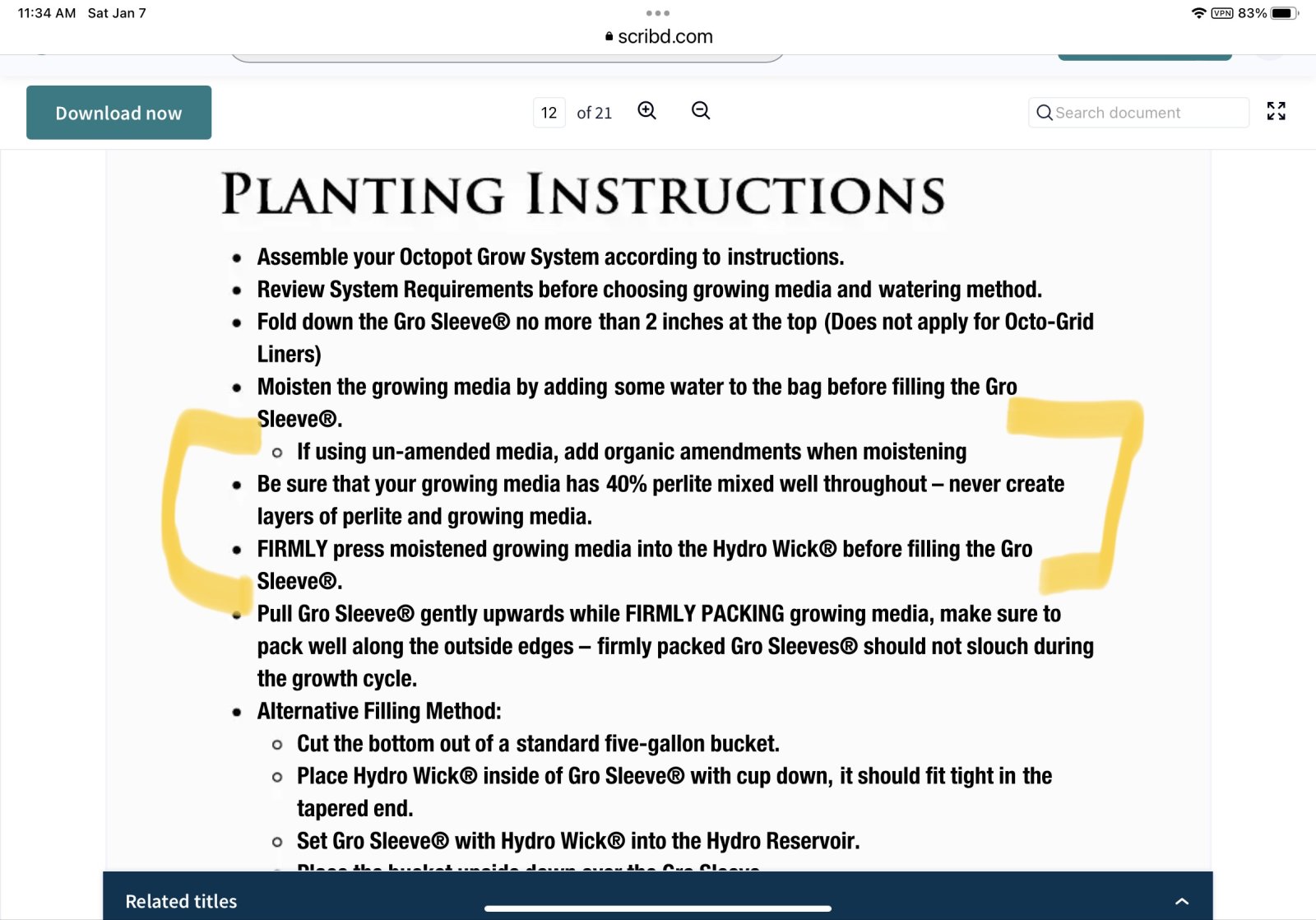1316x920 pixels.
Task: Click the Search document field
Action: [1138, 113]
